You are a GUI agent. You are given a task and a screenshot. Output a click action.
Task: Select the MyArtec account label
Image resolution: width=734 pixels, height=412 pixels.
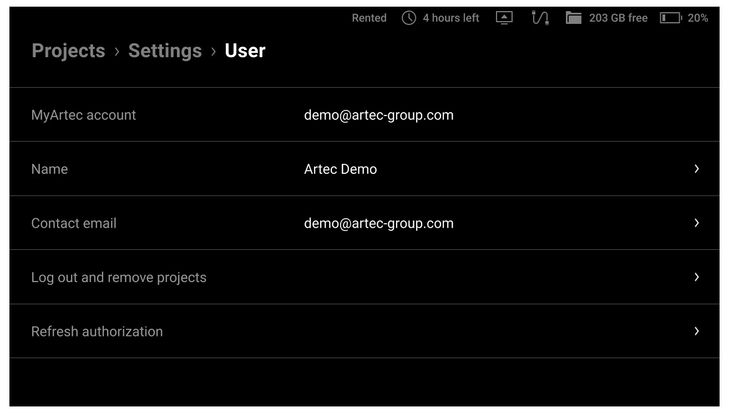83,115
